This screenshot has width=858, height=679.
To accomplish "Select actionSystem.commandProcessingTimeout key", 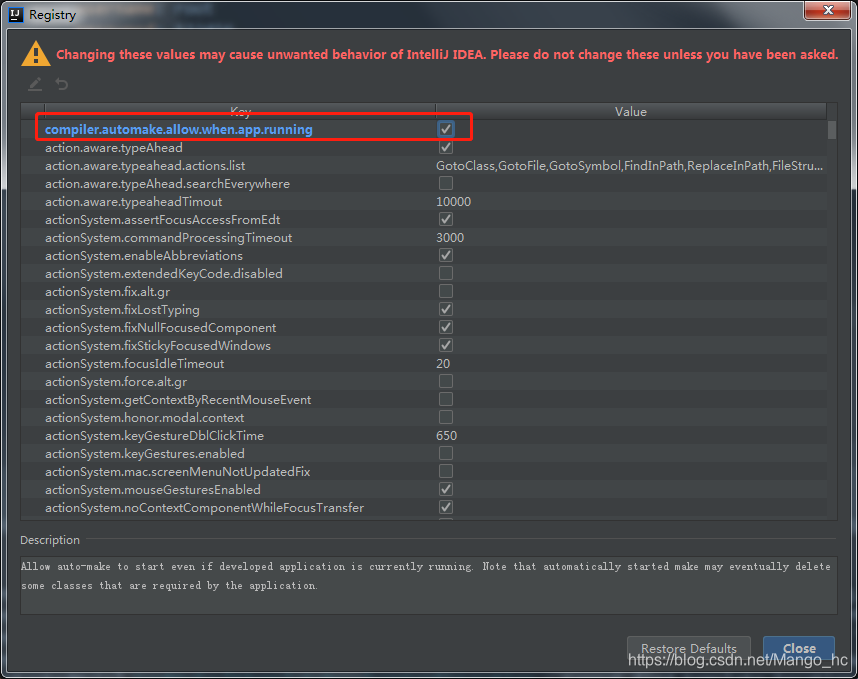I will tap(169, 238).
